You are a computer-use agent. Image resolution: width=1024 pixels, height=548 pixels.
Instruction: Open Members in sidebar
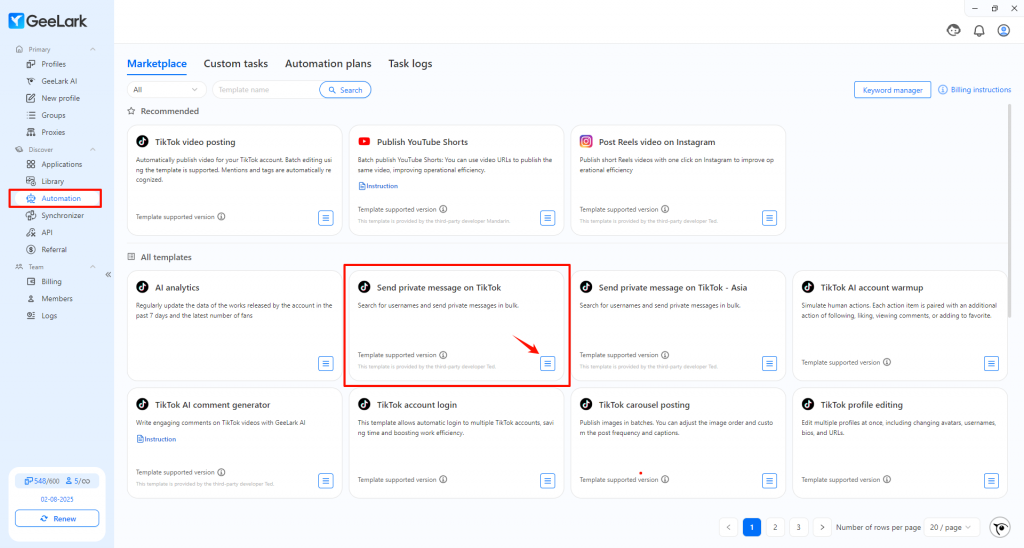point(56,299)
